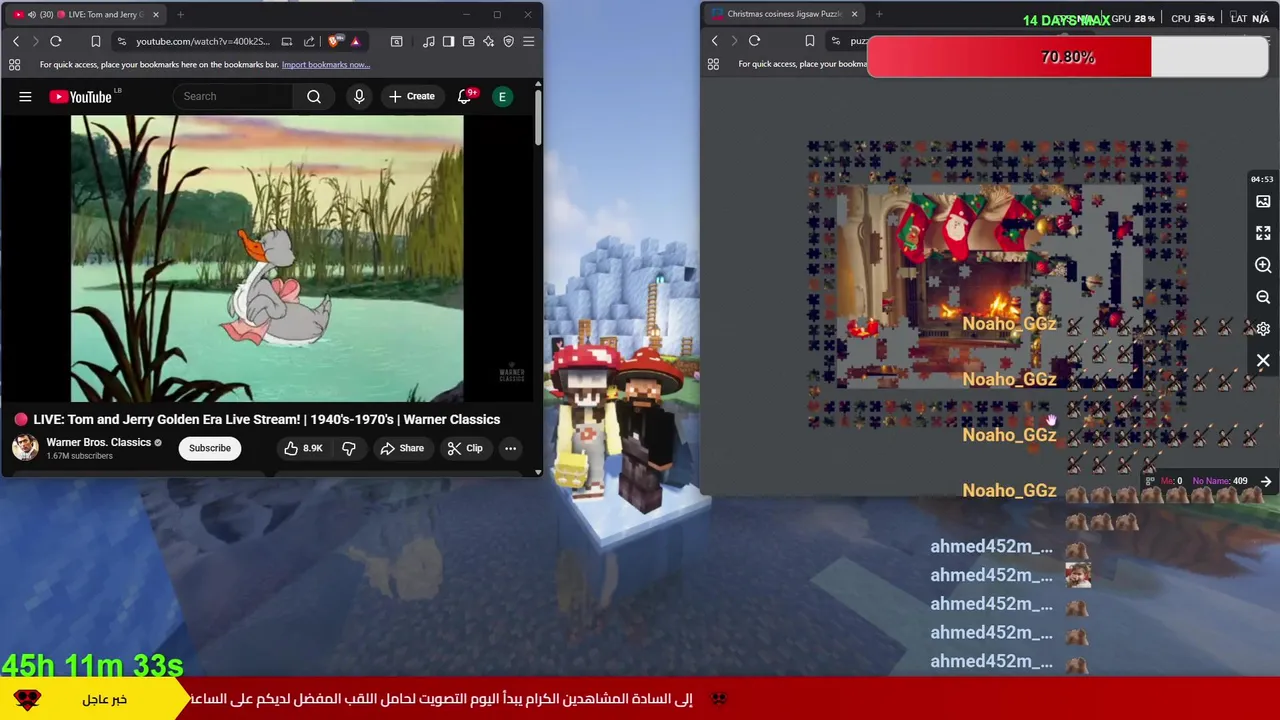This screenshot has height=720, width=1280.
Task: Open VPN shield icon in YouTube window
Action: tap(508, 41)
